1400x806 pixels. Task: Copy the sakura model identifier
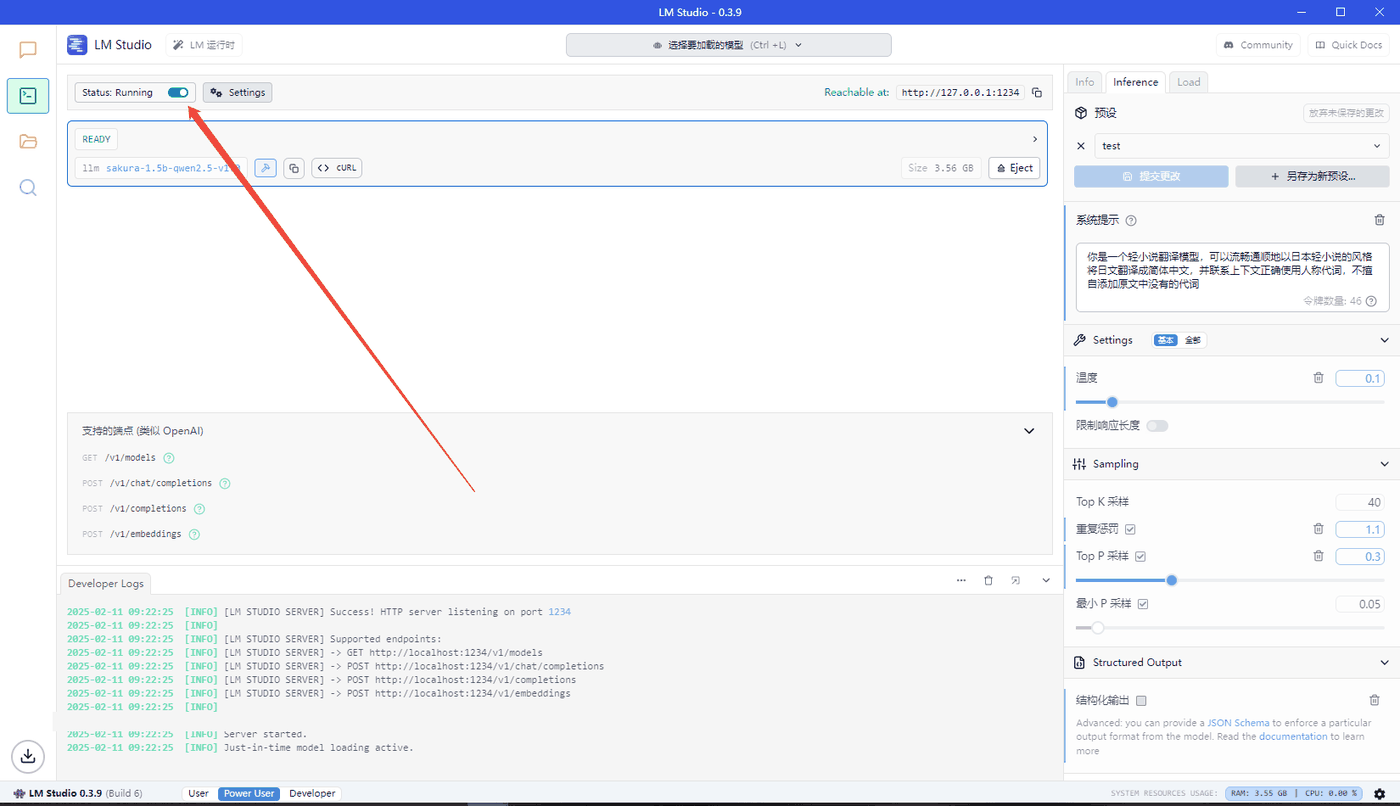294,168
